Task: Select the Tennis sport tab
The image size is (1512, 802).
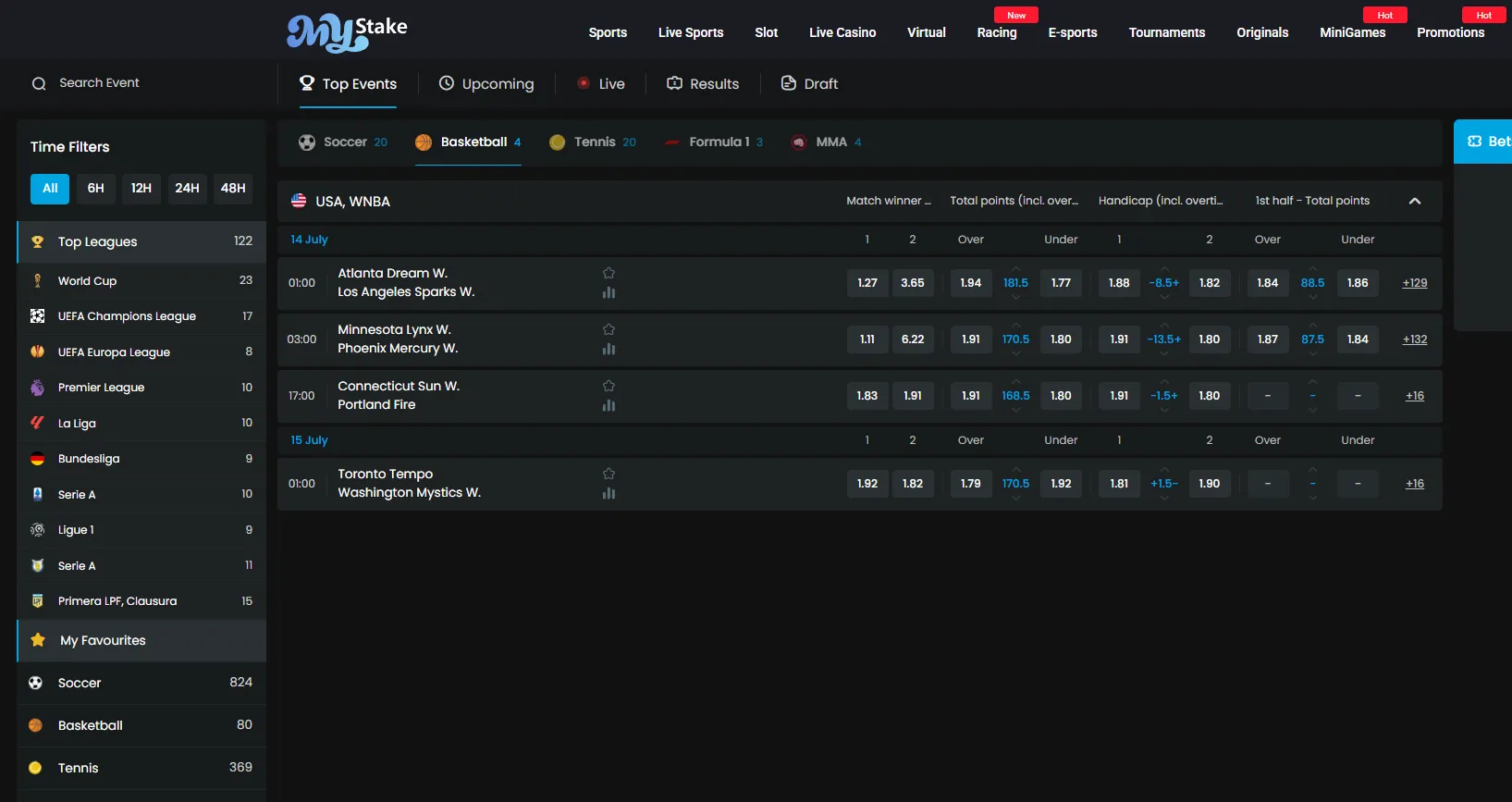Action: (x=593, y=142)
